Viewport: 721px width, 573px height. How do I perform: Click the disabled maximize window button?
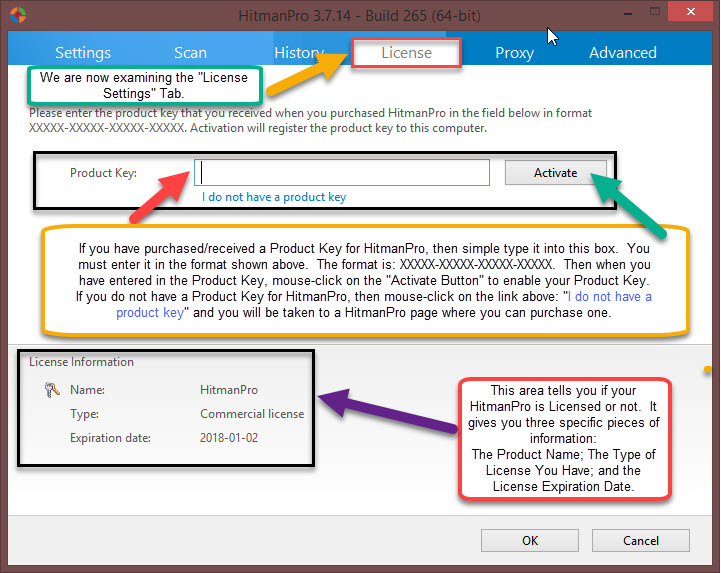tap(655, 12)
